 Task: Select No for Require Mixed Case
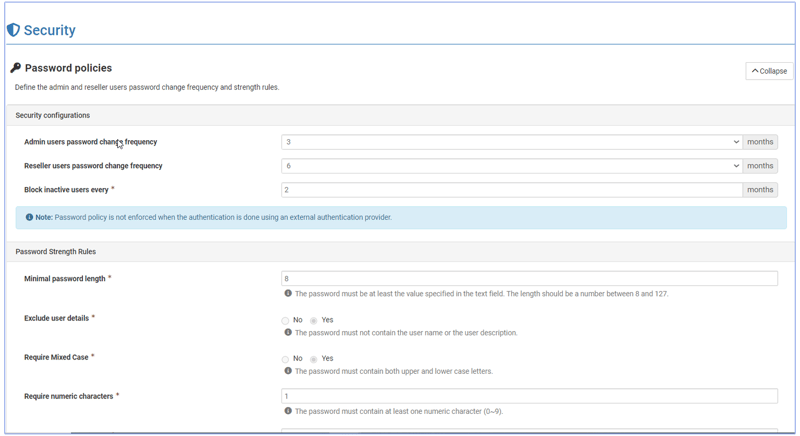(285, 359)
